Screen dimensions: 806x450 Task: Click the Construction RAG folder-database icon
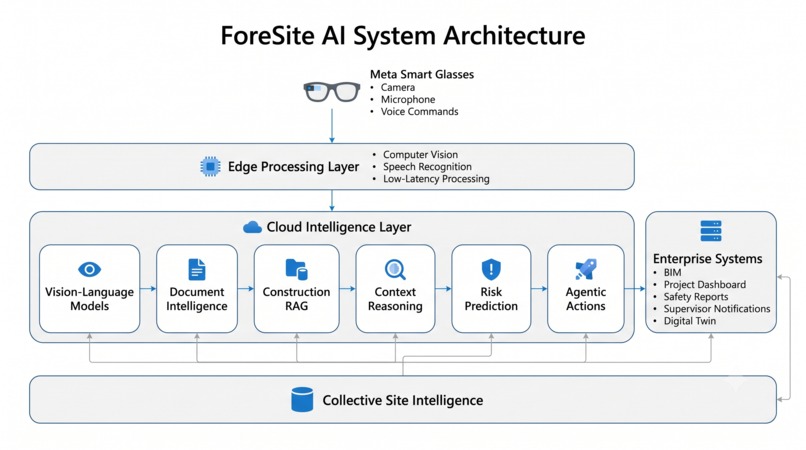tap(297, 269)
